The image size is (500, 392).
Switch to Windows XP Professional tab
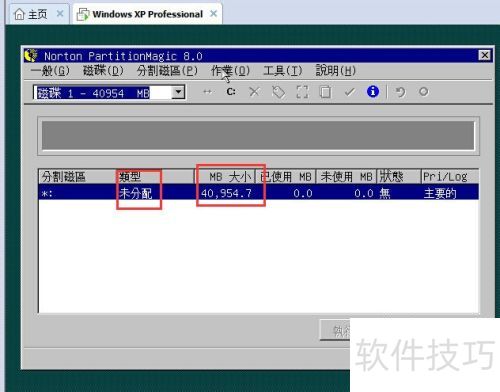point(148,14)
